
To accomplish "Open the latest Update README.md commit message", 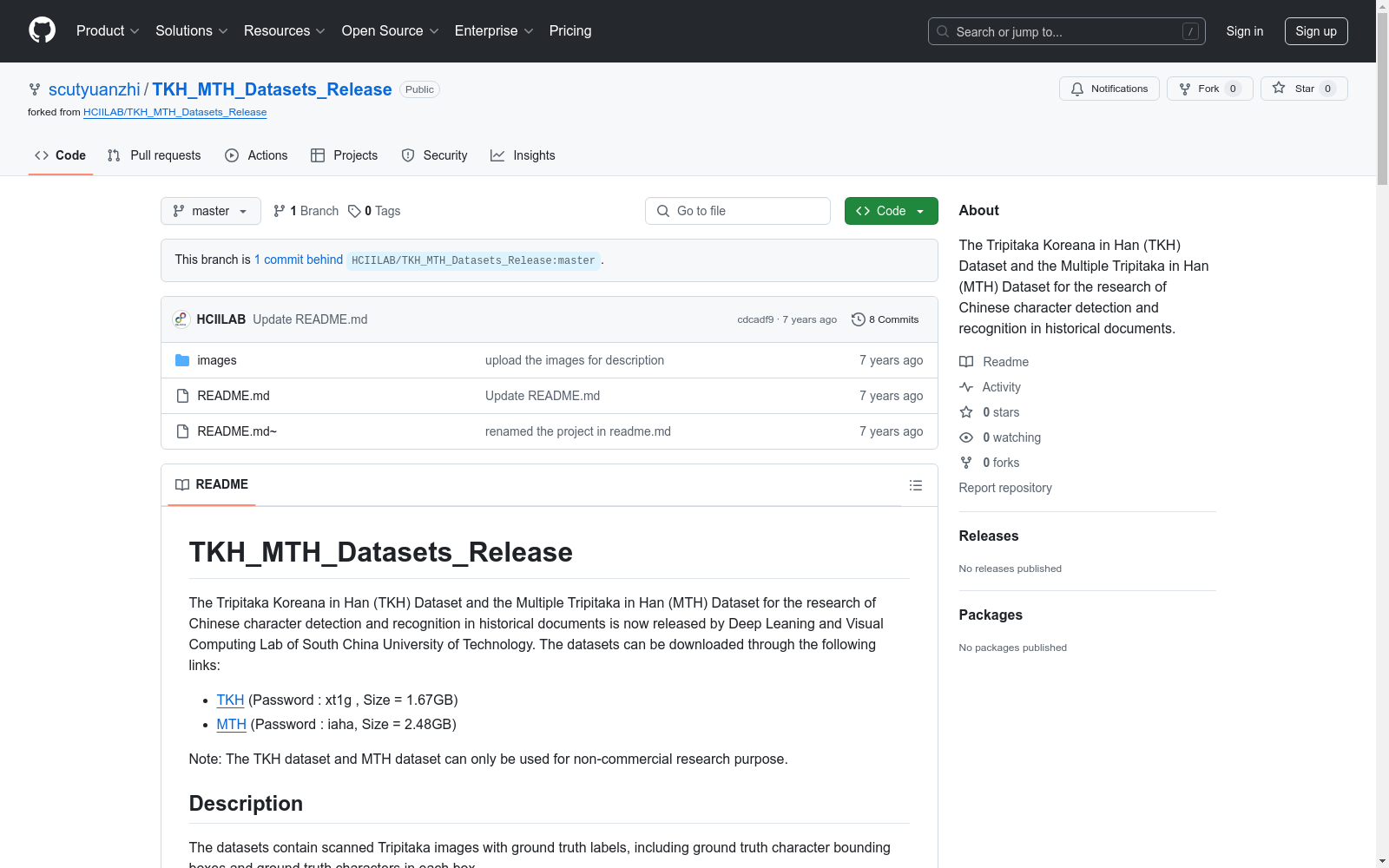I will [x=310, y=319].
